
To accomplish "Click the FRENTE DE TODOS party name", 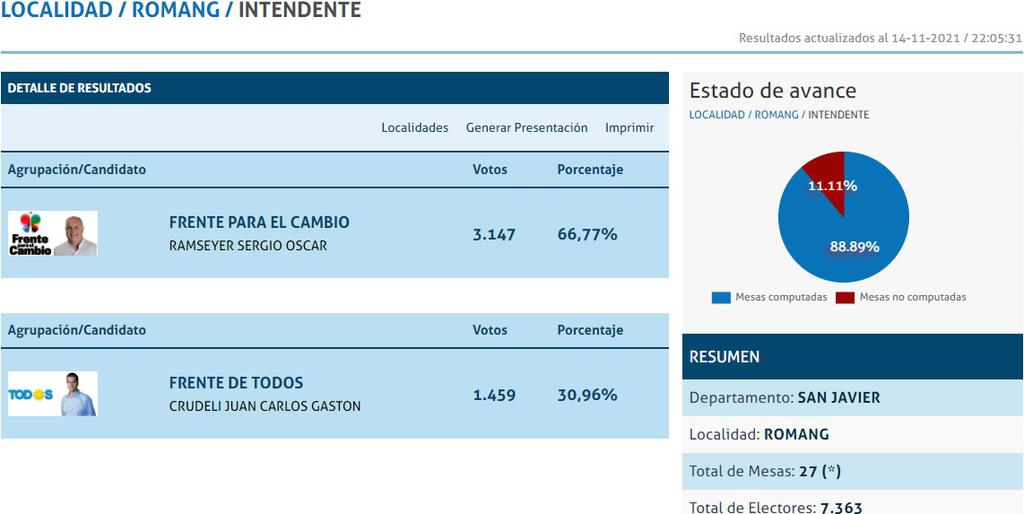I will point(236,383).
